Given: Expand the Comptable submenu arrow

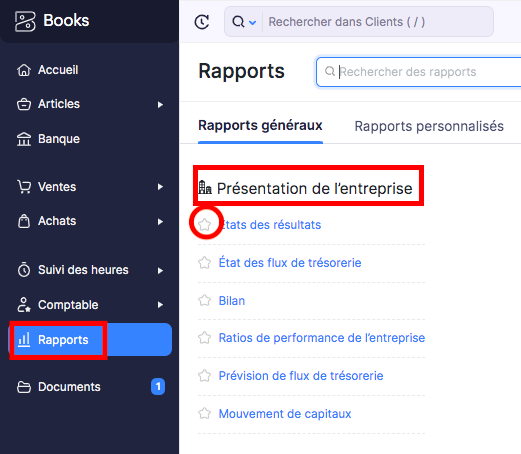Looking at the screenshot, I should pos(160,305).
